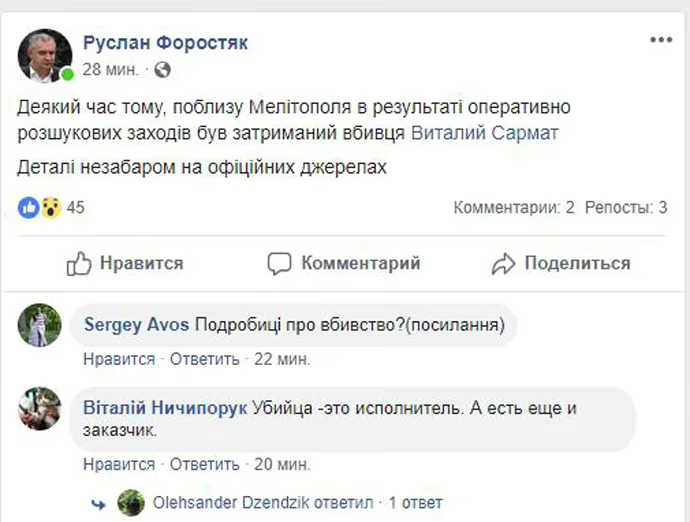690x522 pixels.
Task: Expand the '1 ответ' reply thread
Action: [x=415, y=502]
